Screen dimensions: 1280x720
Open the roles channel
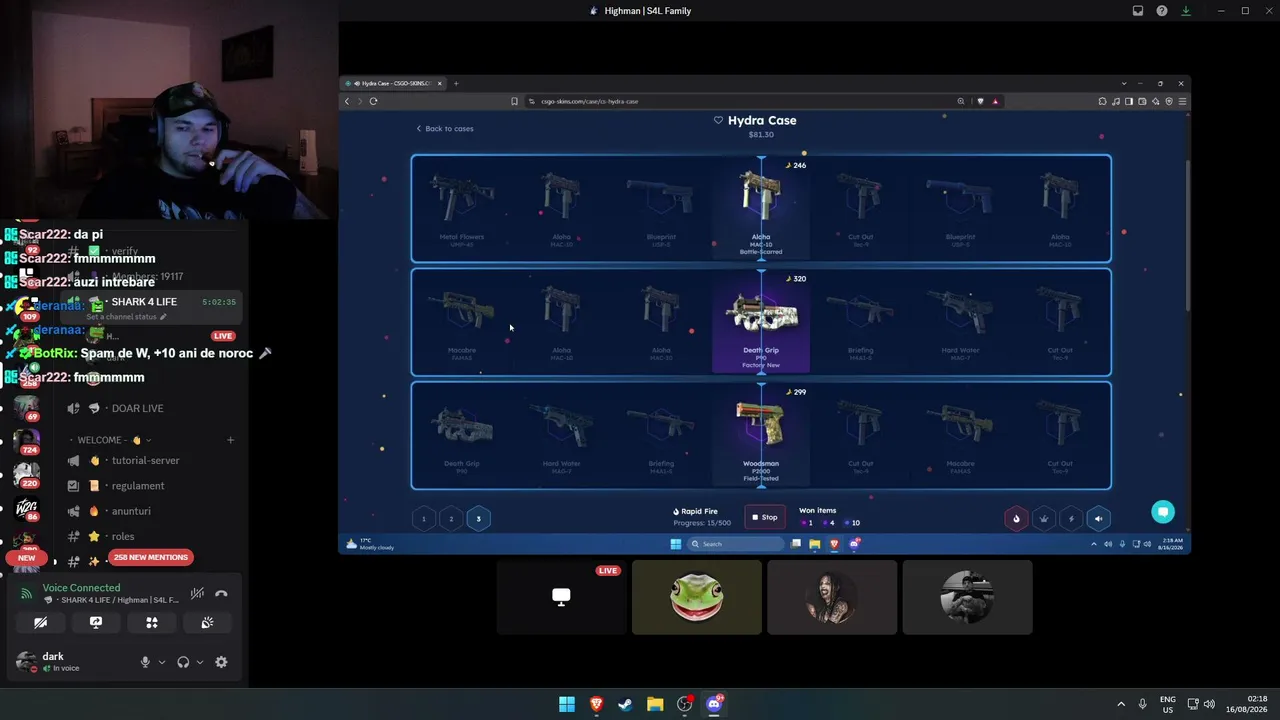pos(123,536)
